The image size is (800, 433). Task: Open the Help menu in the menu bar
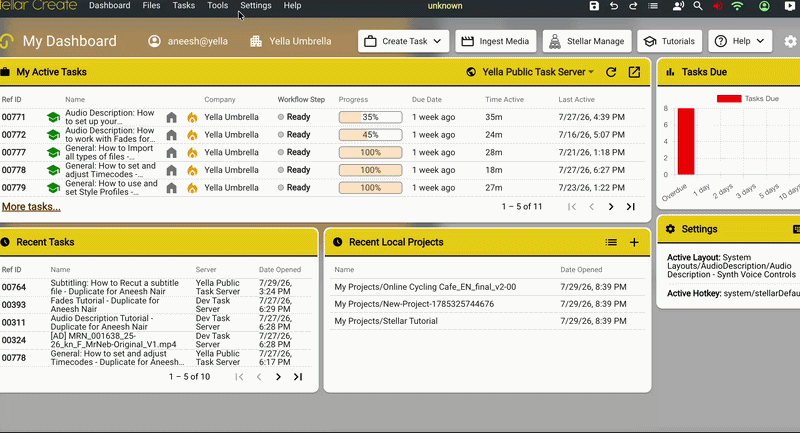coord(292,6)
